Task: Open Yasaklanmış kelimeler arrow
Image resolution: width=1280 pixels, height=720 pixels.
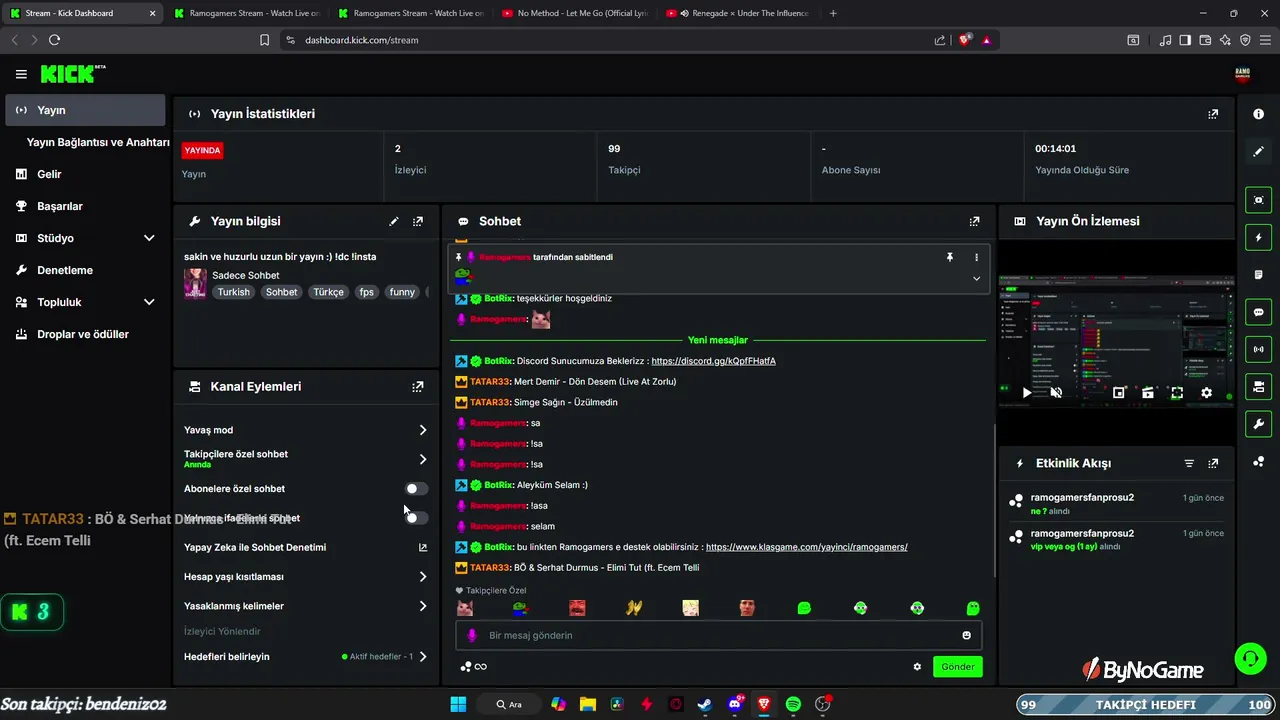Action: [423, 606]
